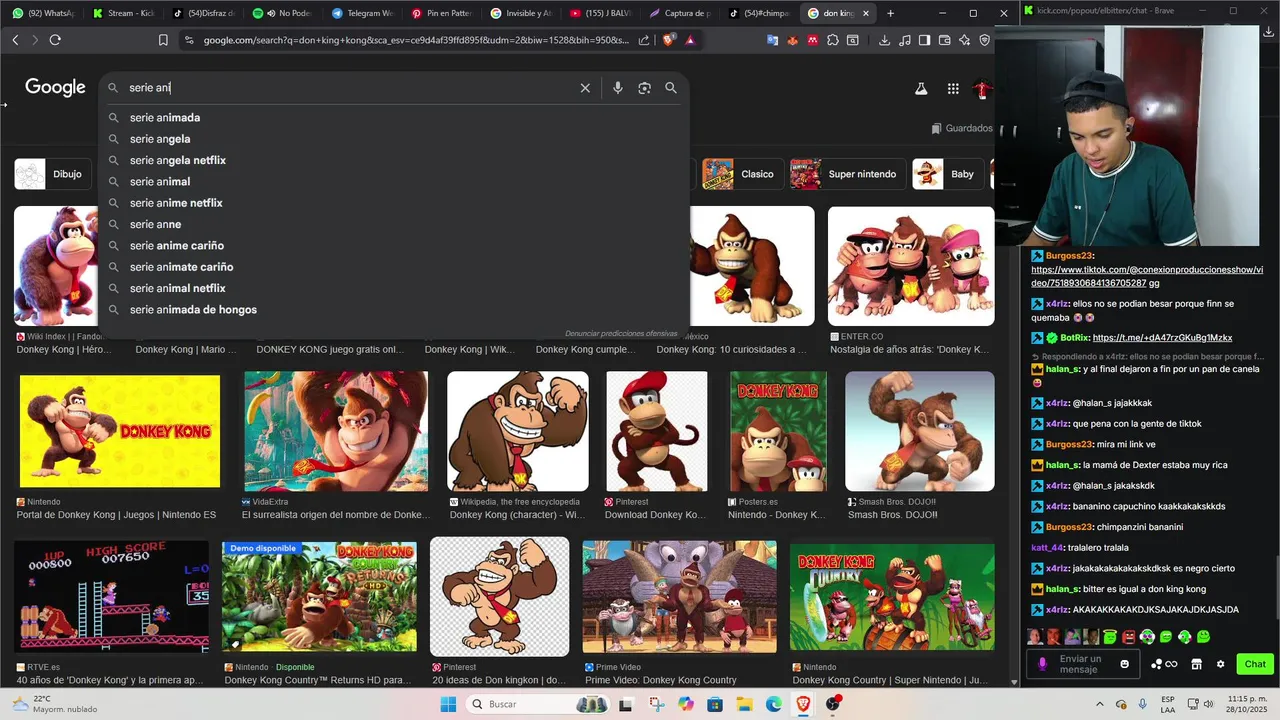This screenshot has width=1280, height=720.
Task: Open Windows Start menu
Action: (x=448, y=704)
